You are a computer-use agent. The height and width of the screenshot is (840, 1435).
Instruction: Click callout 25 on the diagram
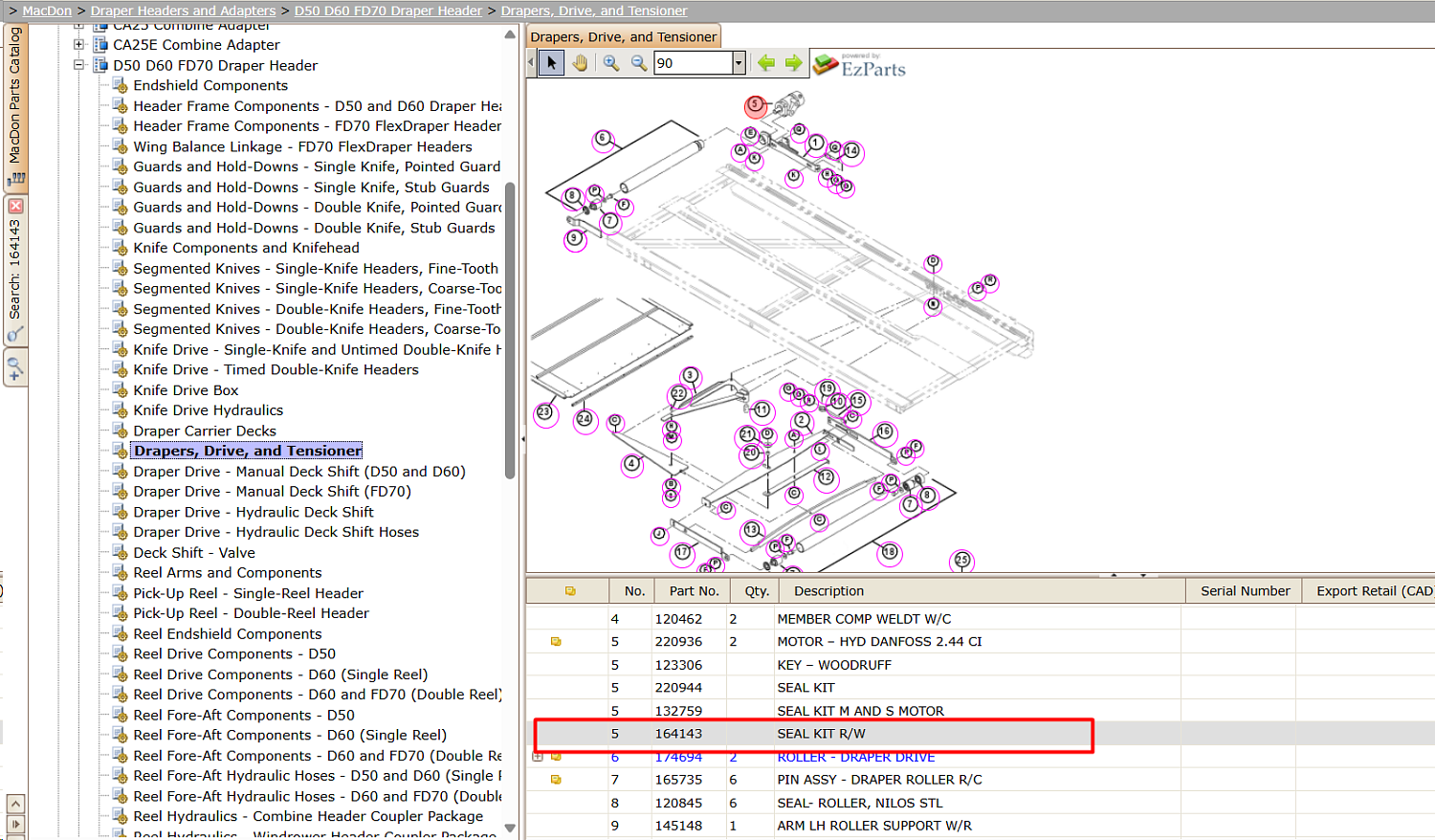[x=961, y=561]
